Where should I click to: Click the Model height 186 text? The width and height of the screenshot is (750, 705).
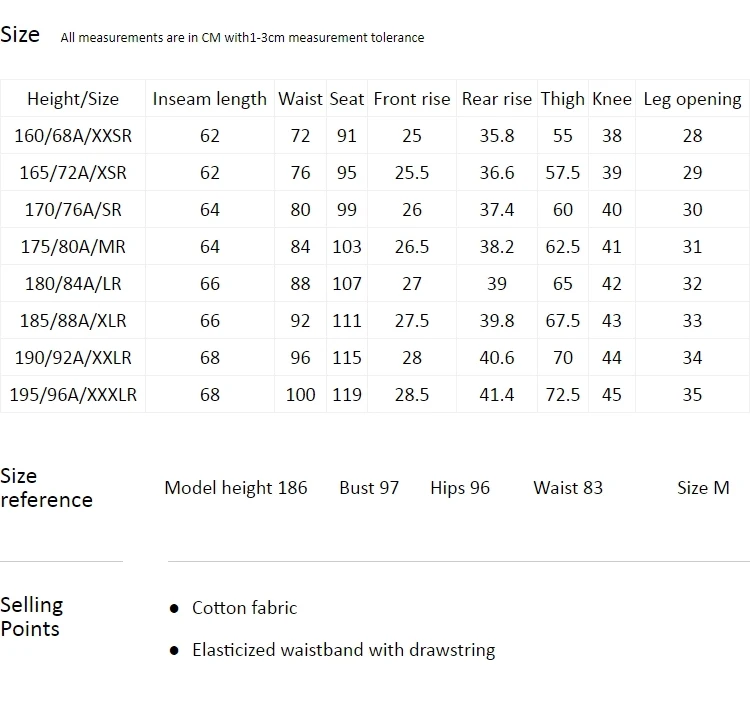point(236,488)
